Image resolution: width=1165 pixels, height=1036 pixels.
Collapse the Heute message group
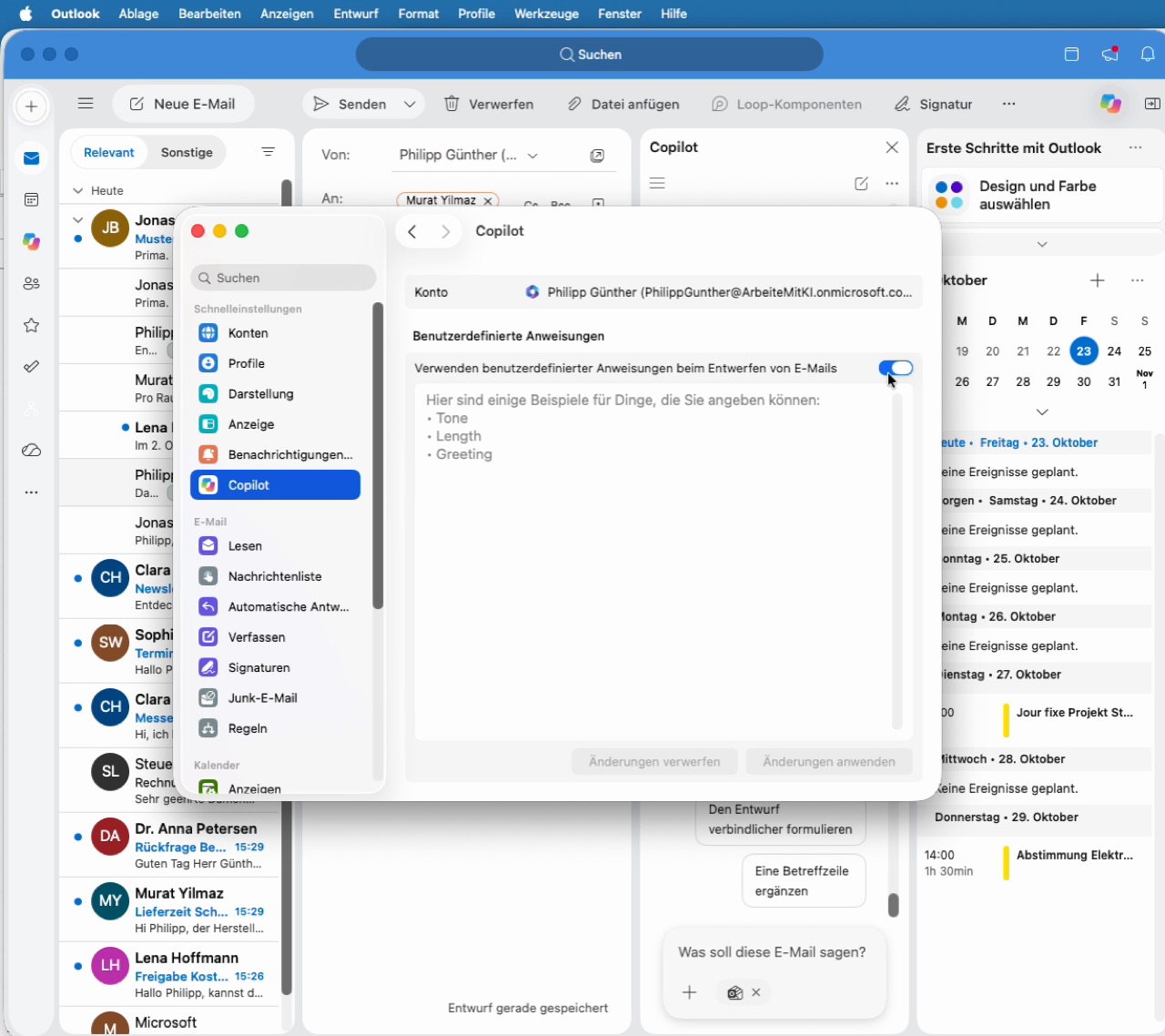pyautogui.click(x=77, y=191)
